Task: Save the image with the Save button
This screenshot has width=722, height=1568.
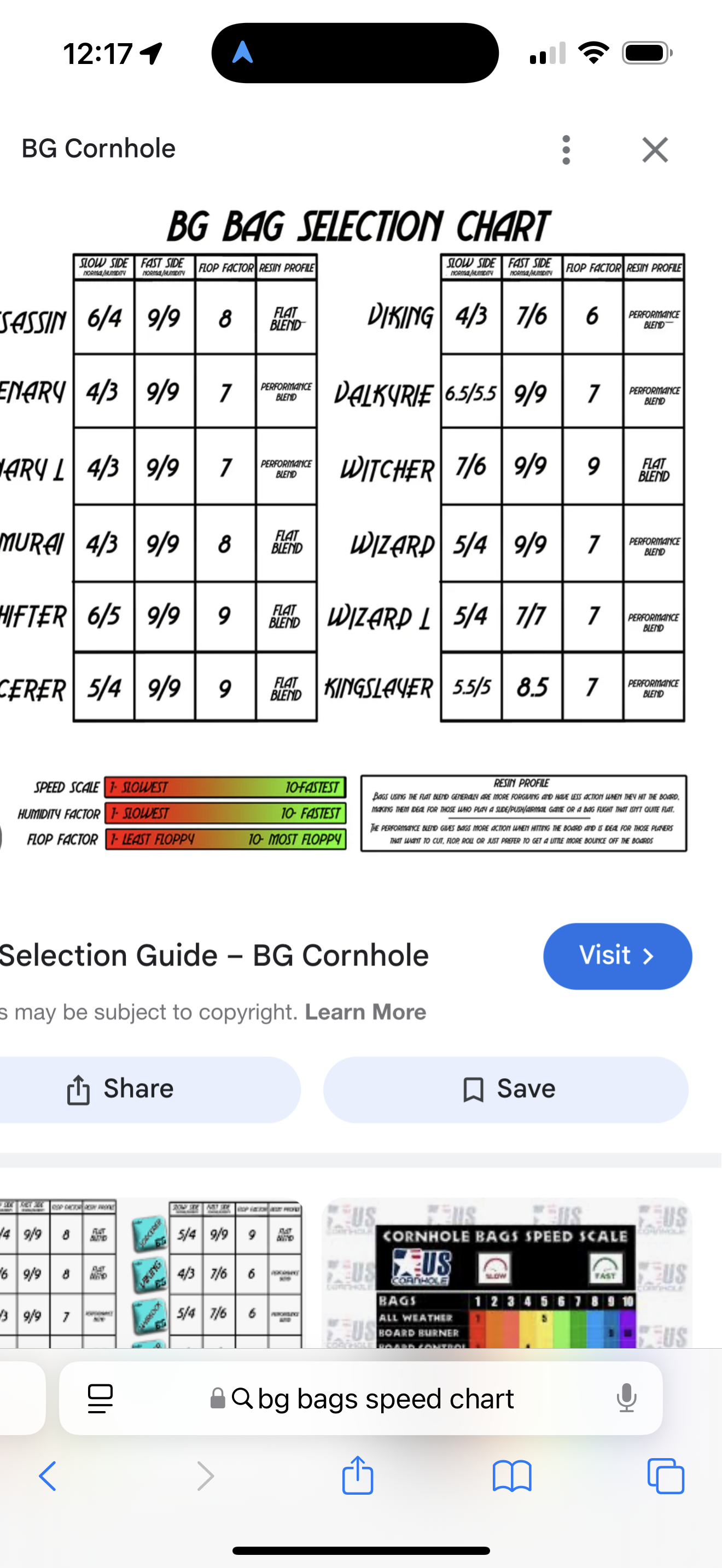Action: (x=506, y=1089)
